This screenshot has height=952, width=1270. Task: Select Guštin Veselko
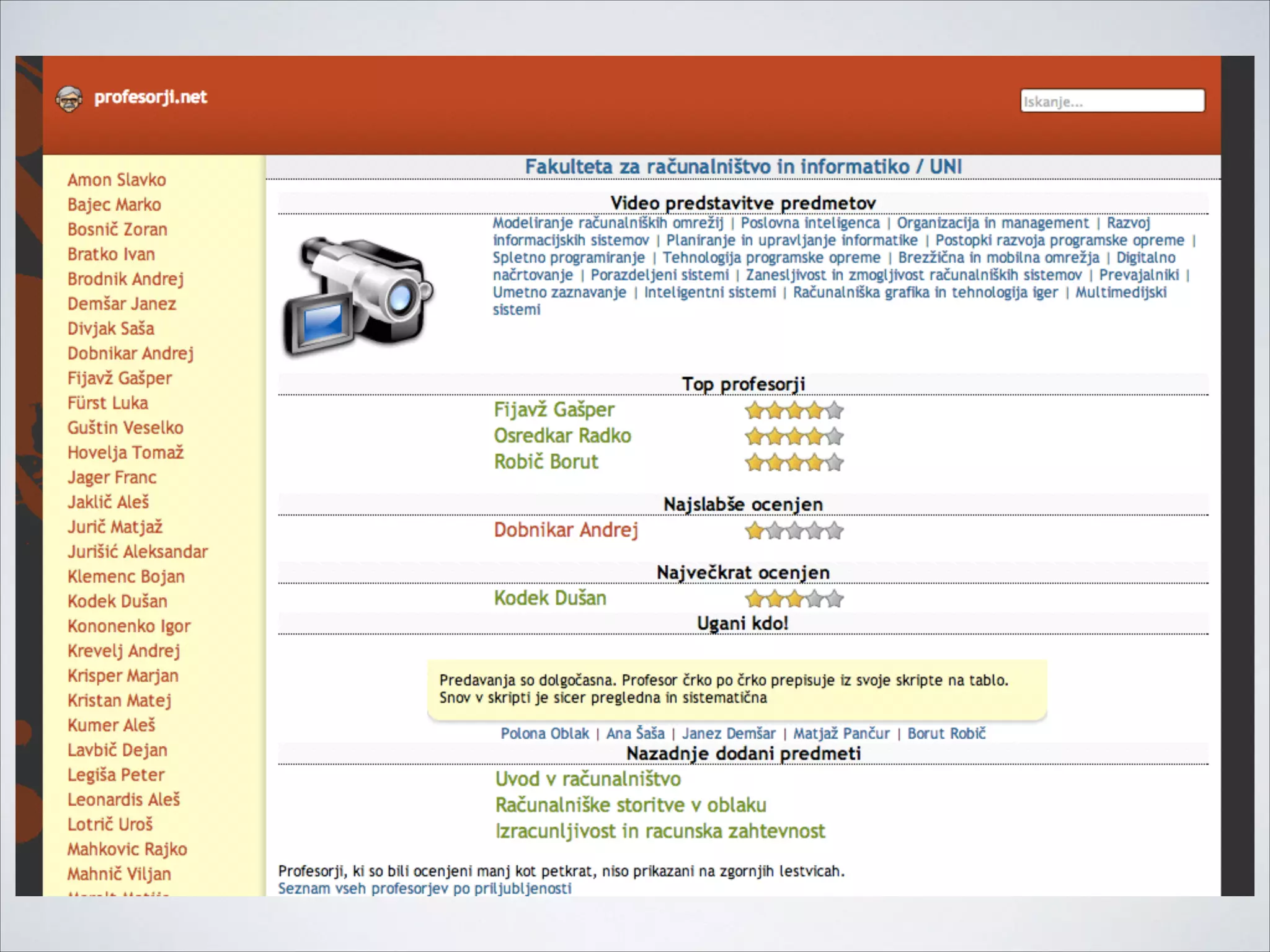pyautogui.click(x=125, y=428)
